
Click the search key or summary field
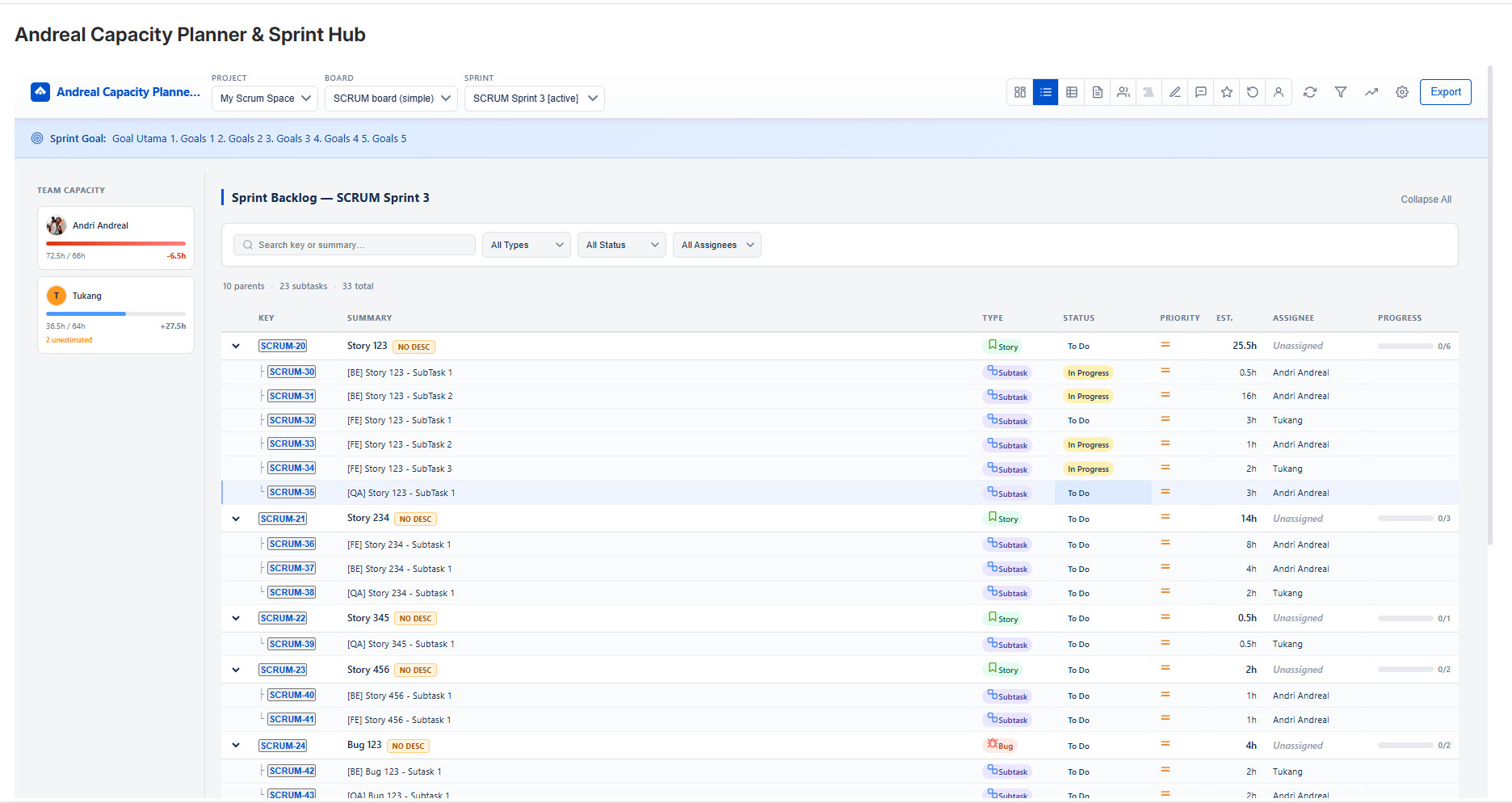[354, 244]
